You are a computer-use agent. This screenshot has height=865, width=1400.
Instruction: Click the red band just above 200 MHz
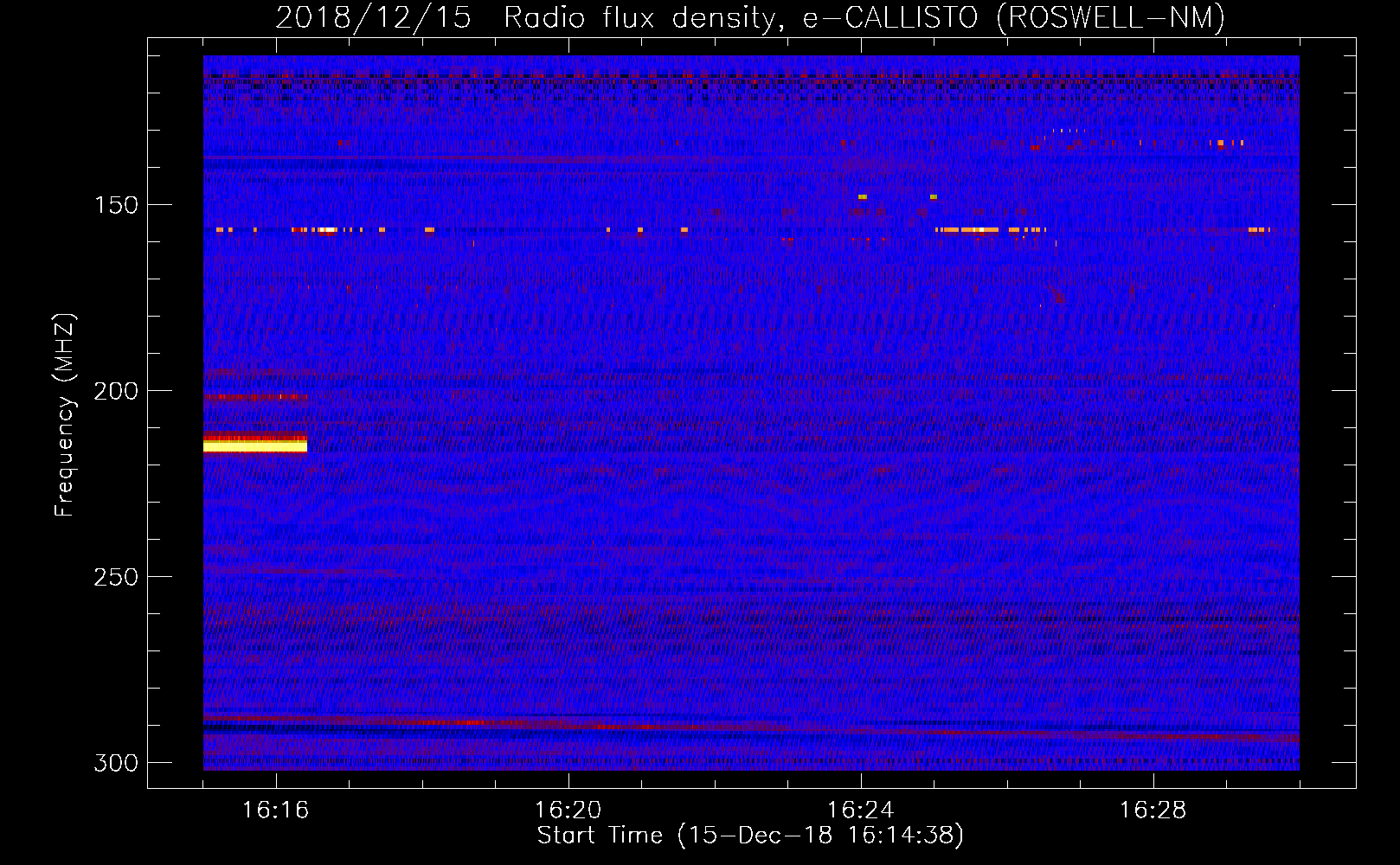tap(255, 397)
